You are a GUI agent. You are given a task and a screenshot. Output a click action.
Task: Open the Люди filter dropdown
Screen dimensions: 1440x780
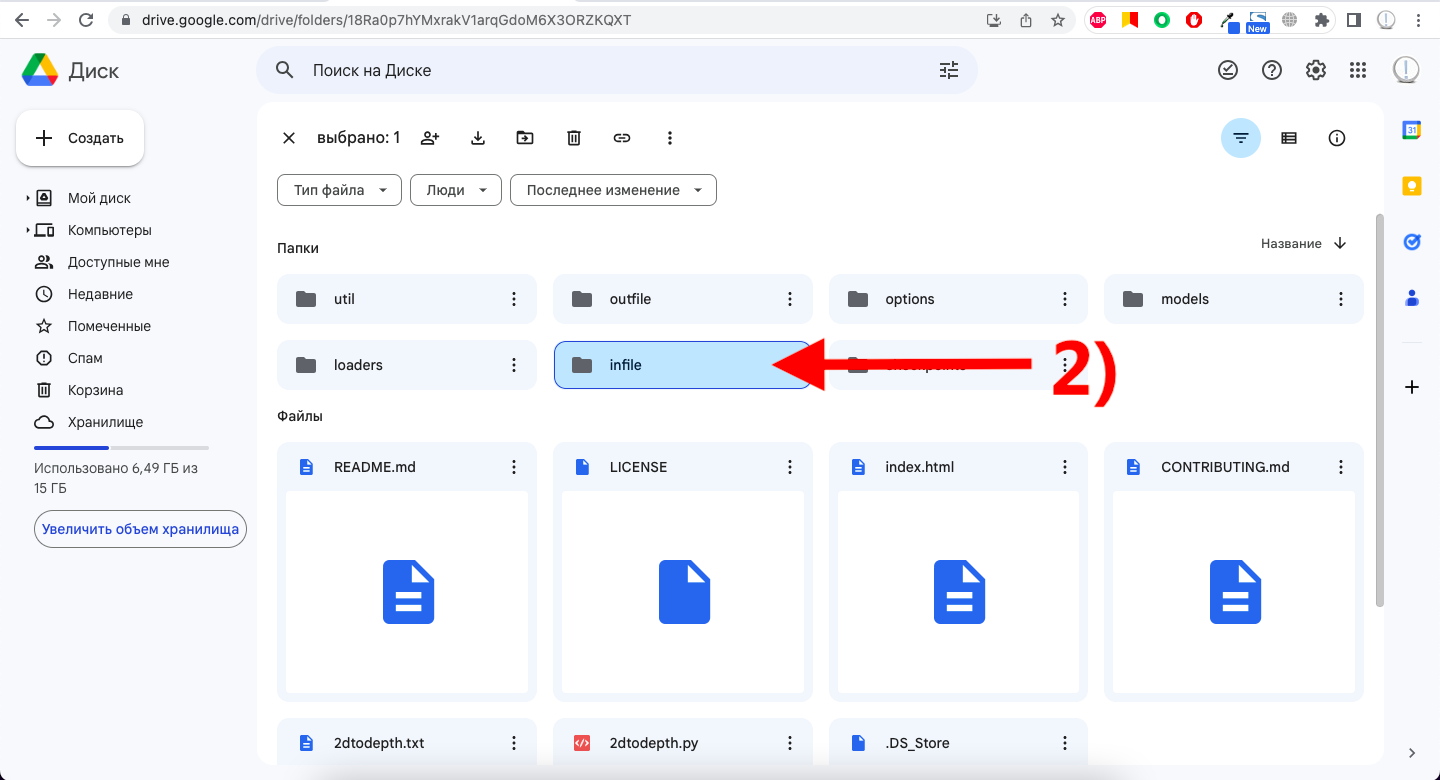pos(456,190)
